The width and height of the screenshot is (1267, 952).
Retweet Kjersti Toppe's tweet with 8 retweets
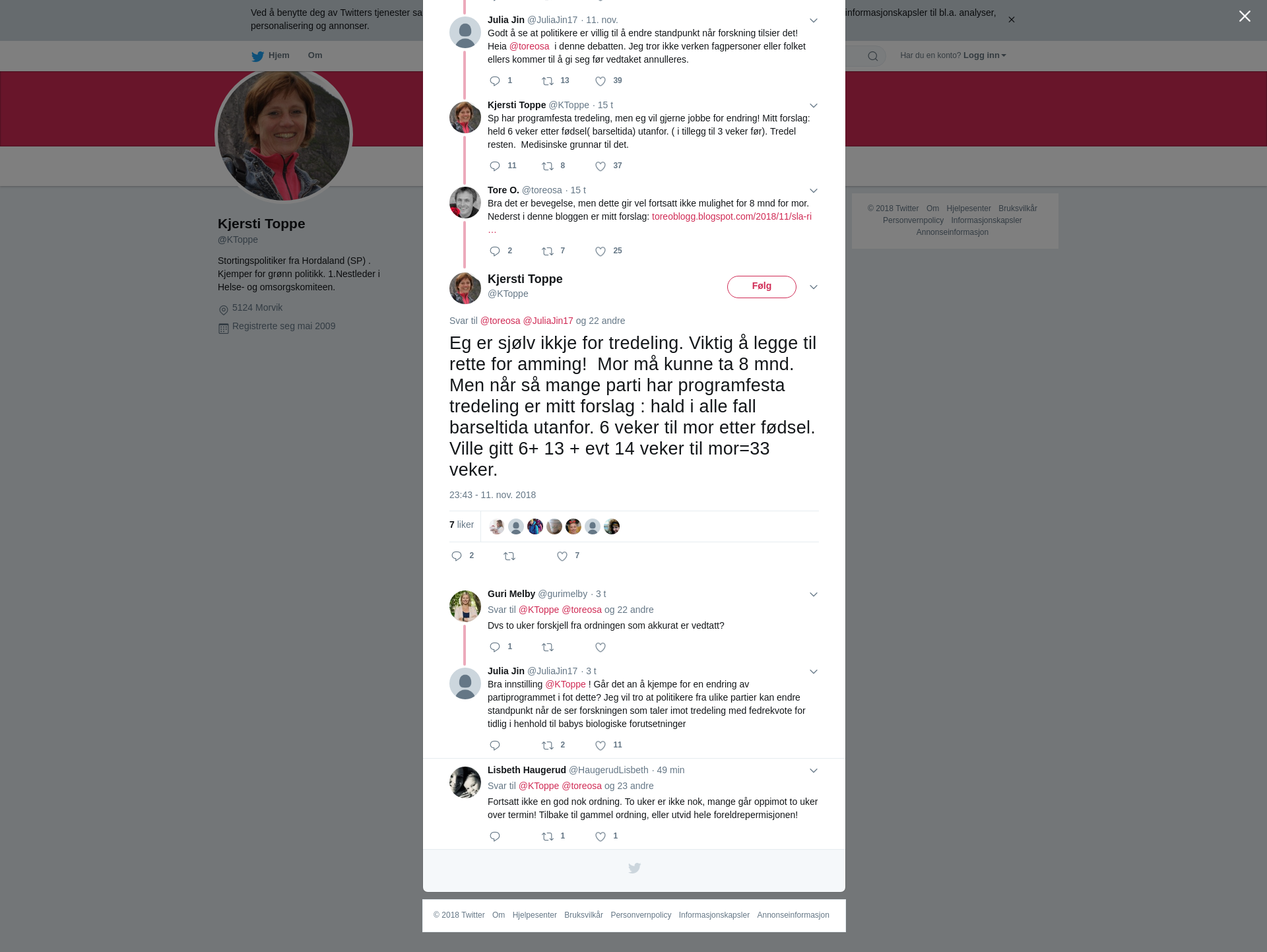coord(548,166)
